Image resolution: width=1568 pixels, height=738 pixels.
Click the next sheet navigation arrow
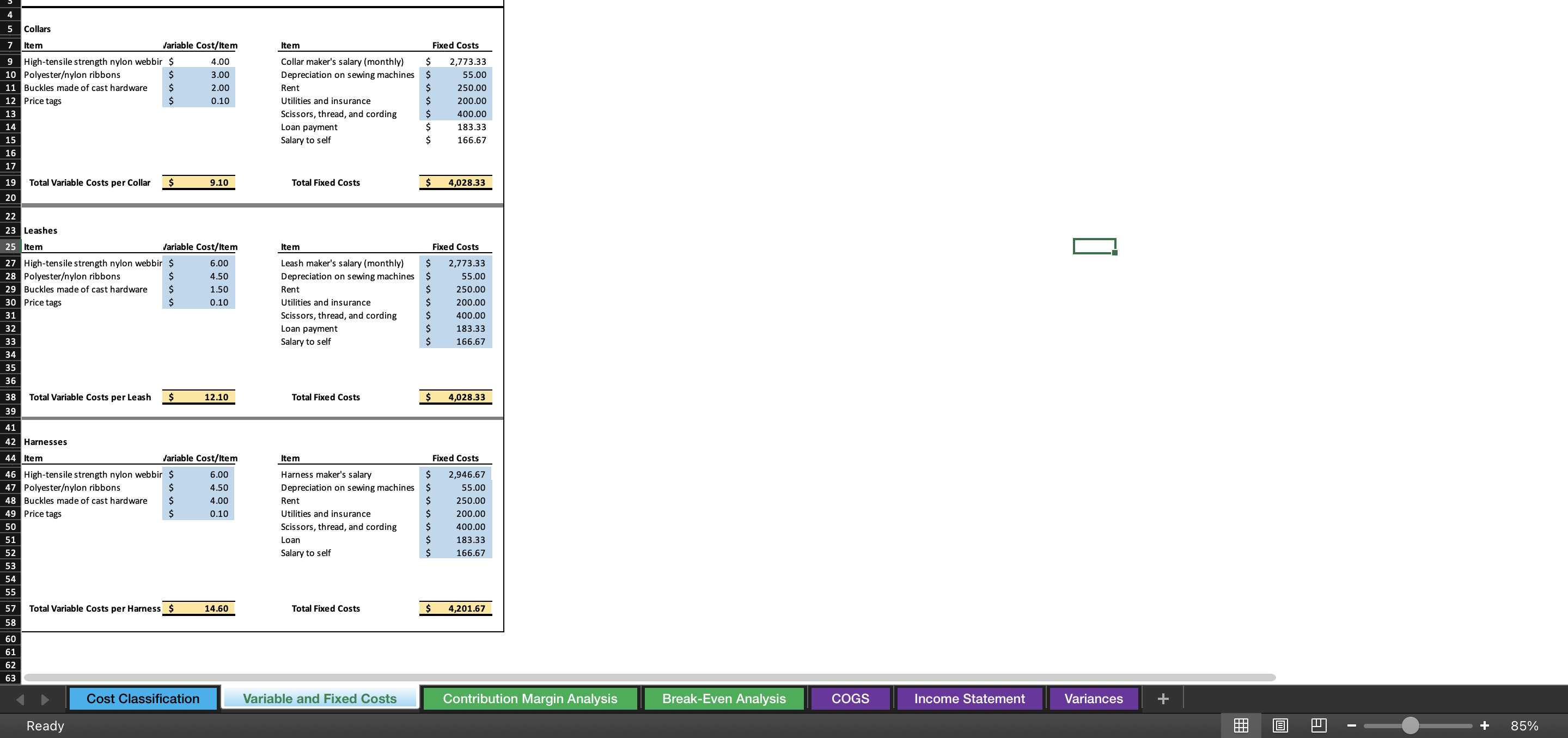45,699
